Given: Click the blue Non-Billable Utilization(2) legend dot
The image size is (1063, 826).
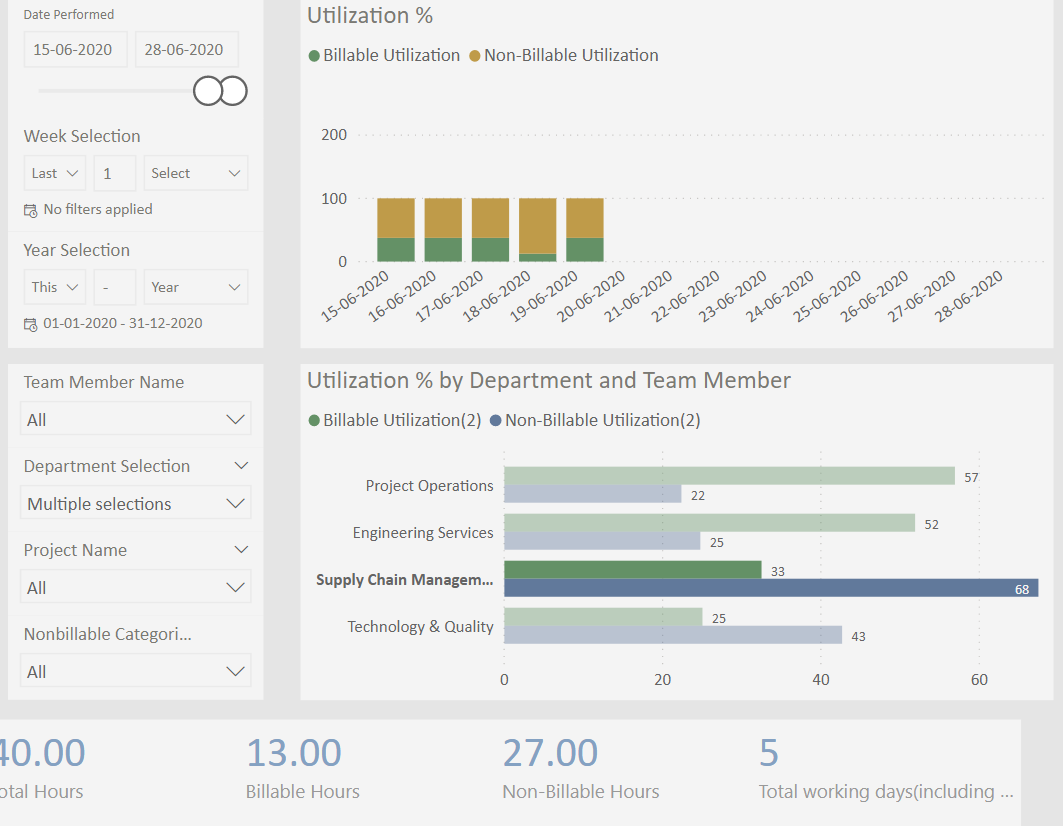Looking at the screenshot, I should (x=496, y=420).
